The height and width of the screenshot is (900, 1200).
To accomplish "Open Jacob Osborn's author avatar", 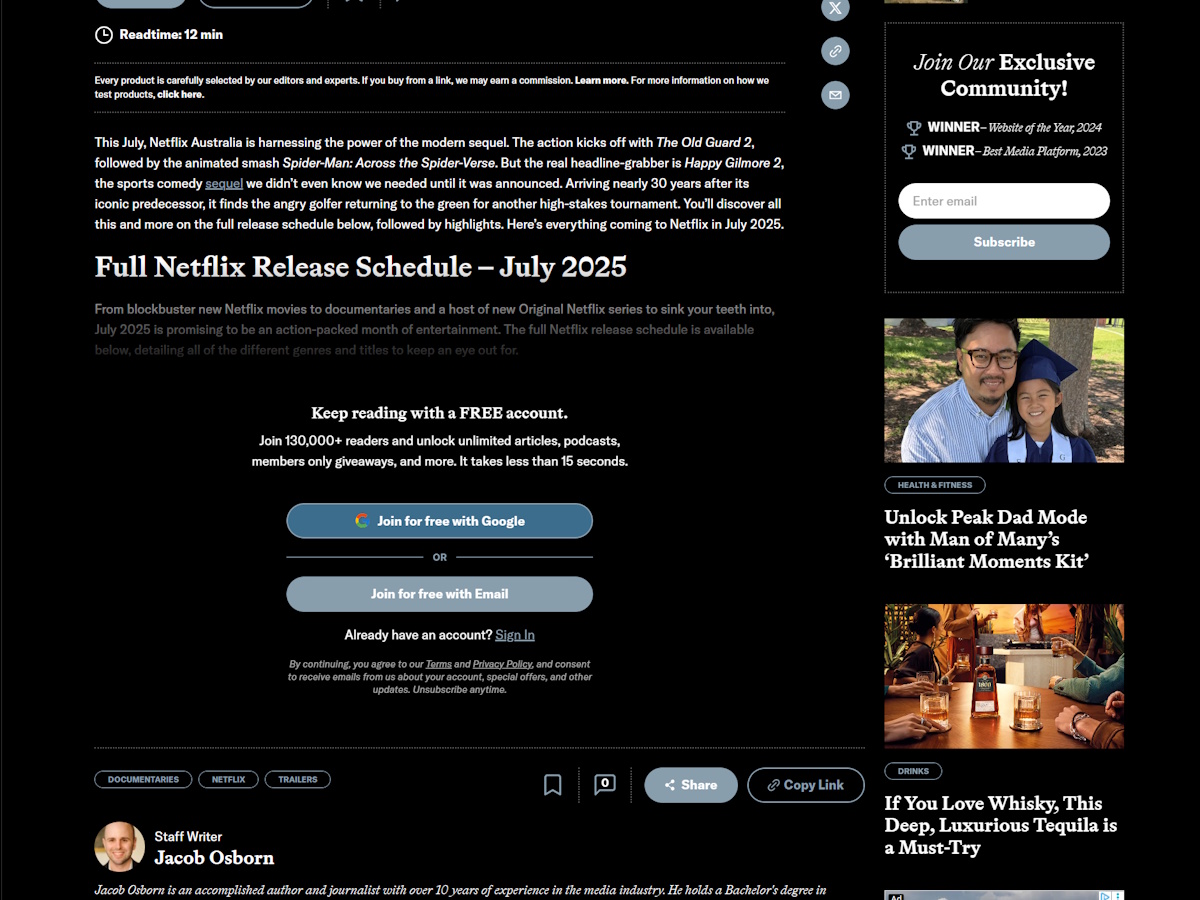I will click(x=120, y=847).
